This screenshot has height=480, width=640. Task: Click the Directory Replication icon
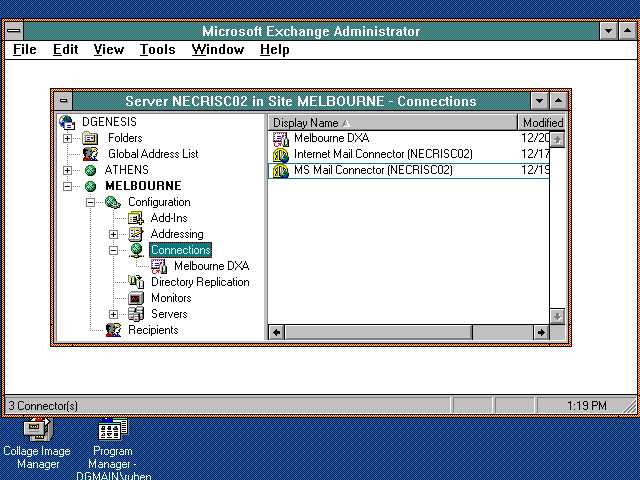136,282
